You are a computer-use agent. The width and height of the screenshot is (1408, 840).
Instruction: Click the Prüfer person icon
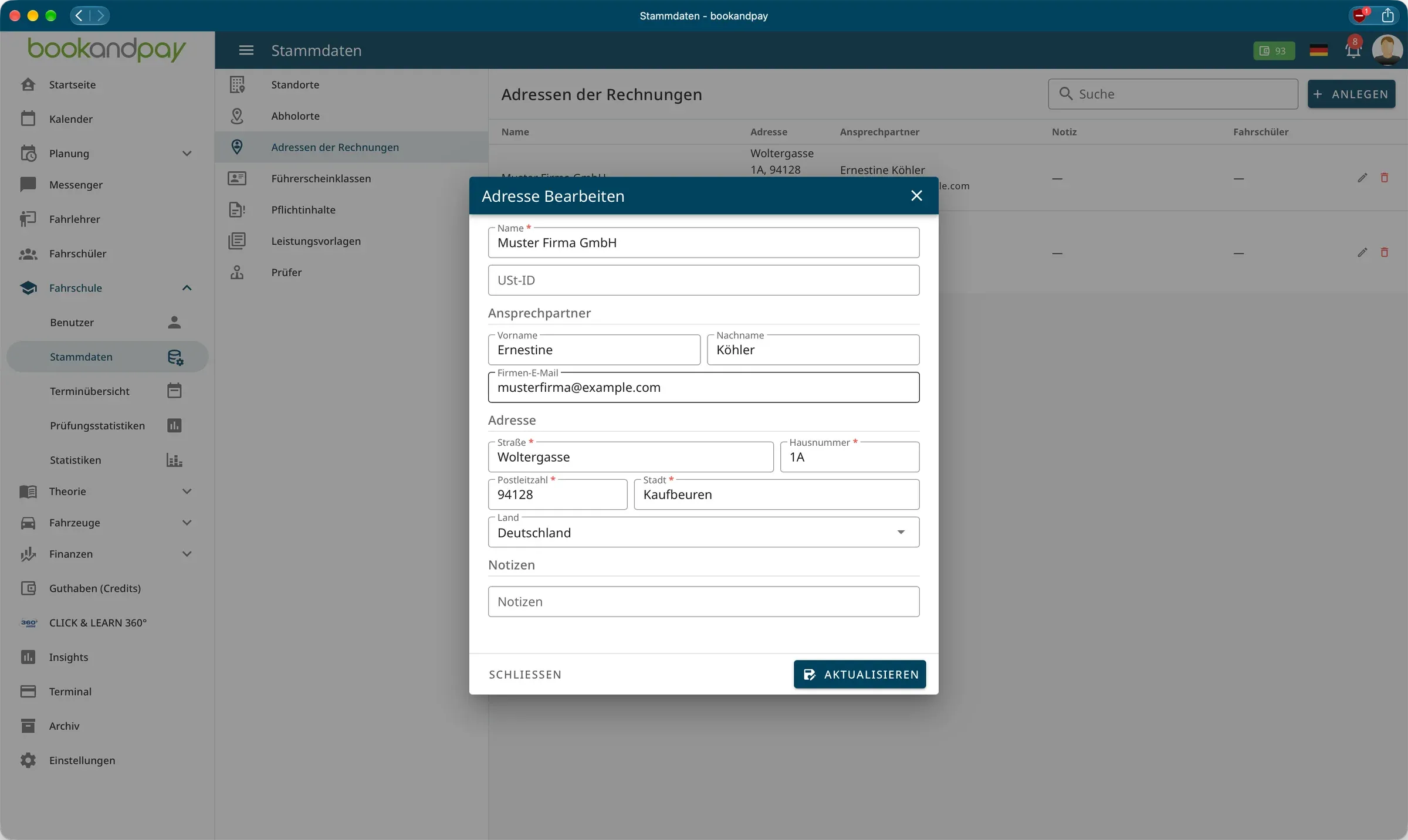pos(237,272)
